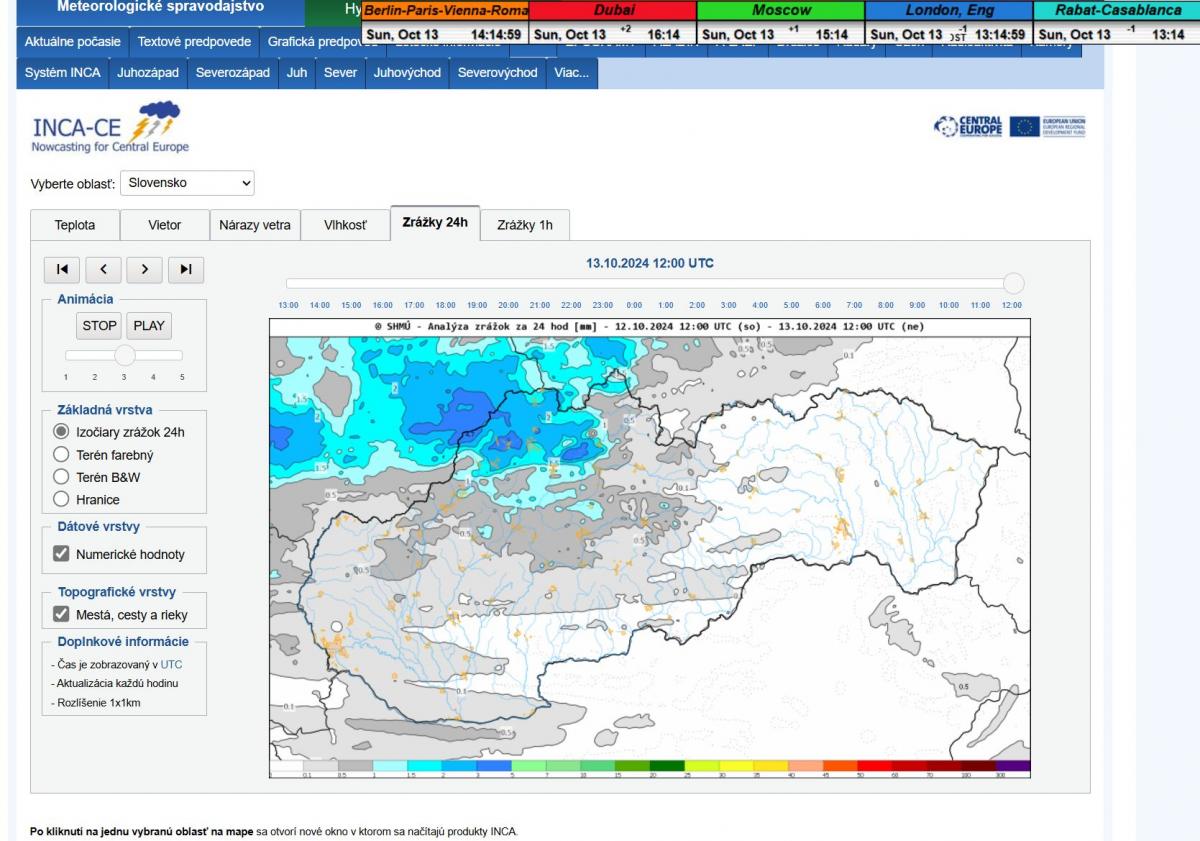1200x841 pixels.
Task: Jump to last frame with skip-forward icon
Action: (x=186, y=268)
